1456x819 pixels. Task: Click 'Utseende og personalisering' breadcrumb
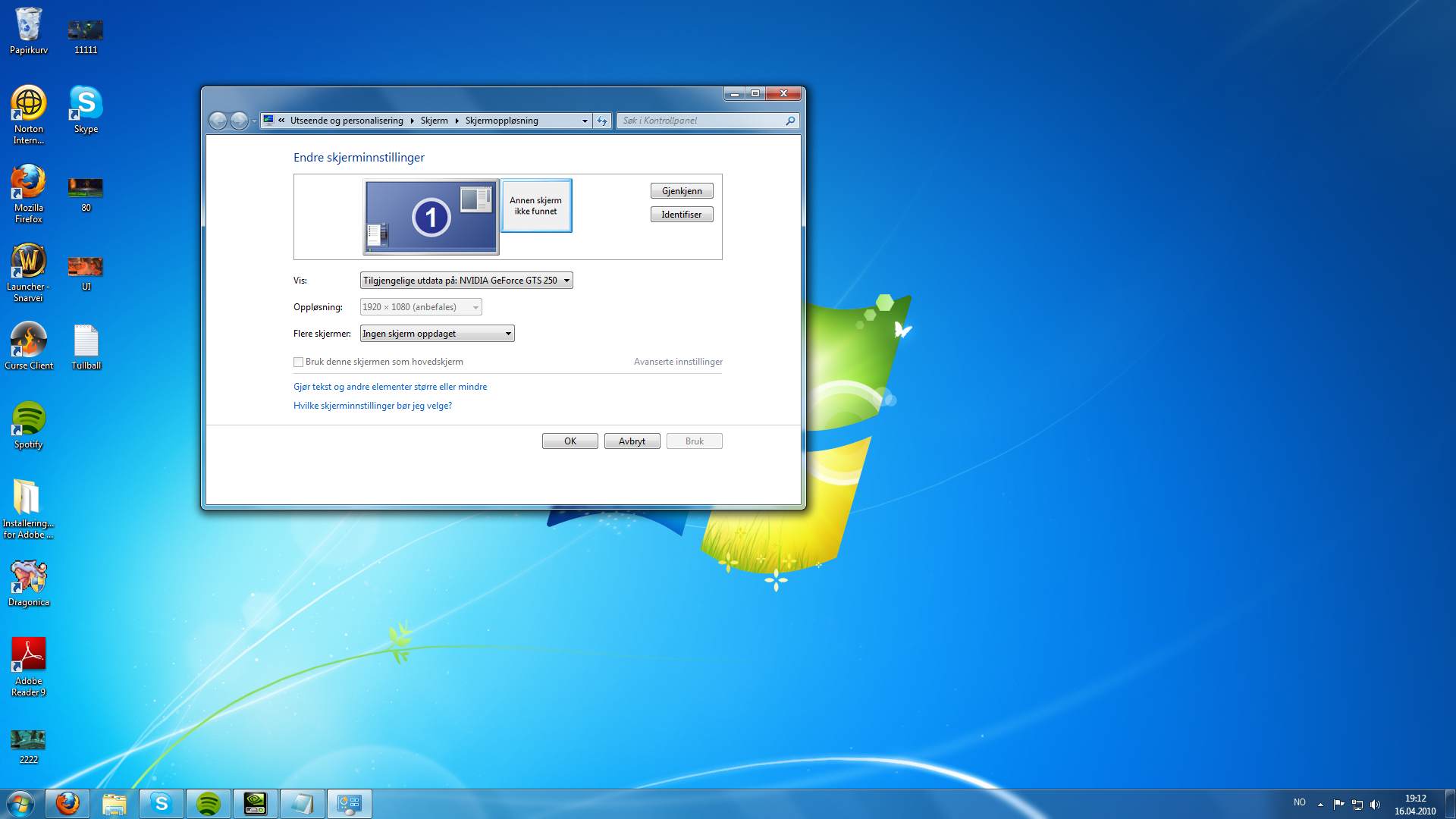pyautogui.click(x=347, y=121)
